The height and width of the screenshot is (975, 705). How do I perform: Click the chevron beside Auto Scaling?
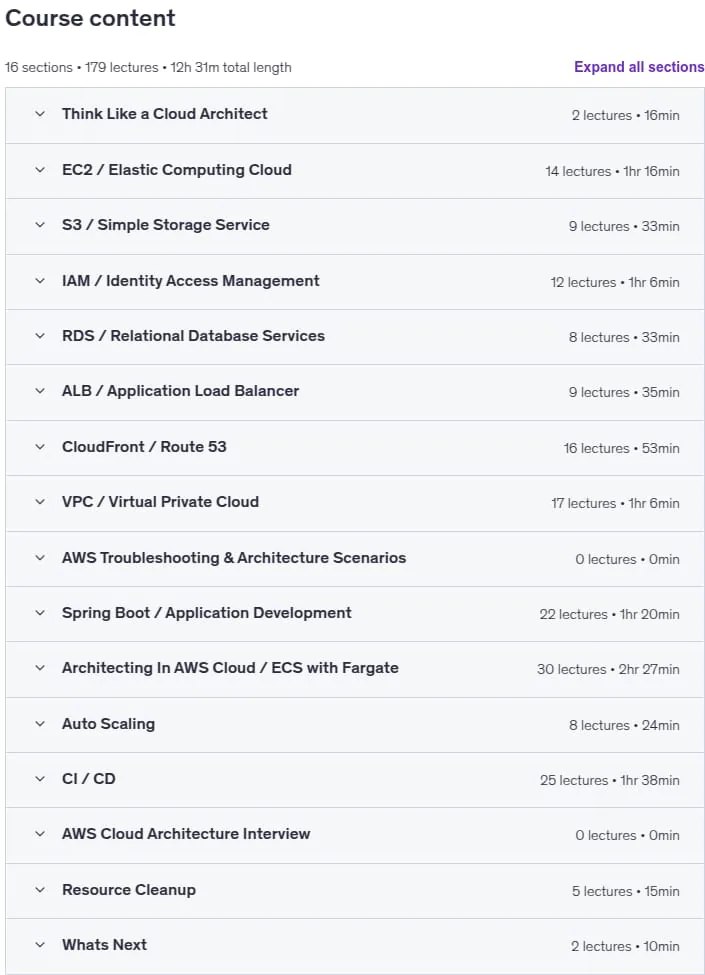pos(40,724)
